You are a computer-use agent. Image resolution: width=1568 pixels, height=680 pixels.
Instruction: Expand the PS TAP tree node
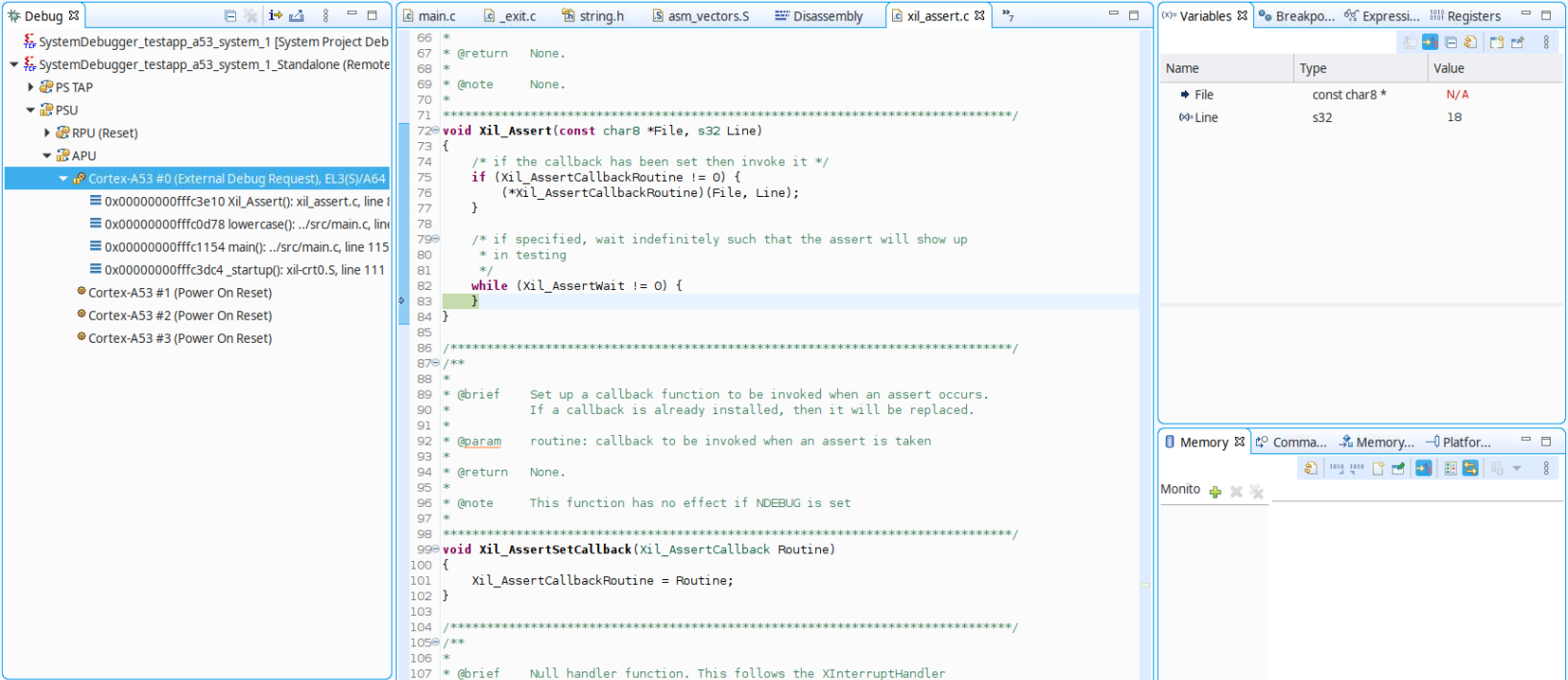[x=31, y=87]
